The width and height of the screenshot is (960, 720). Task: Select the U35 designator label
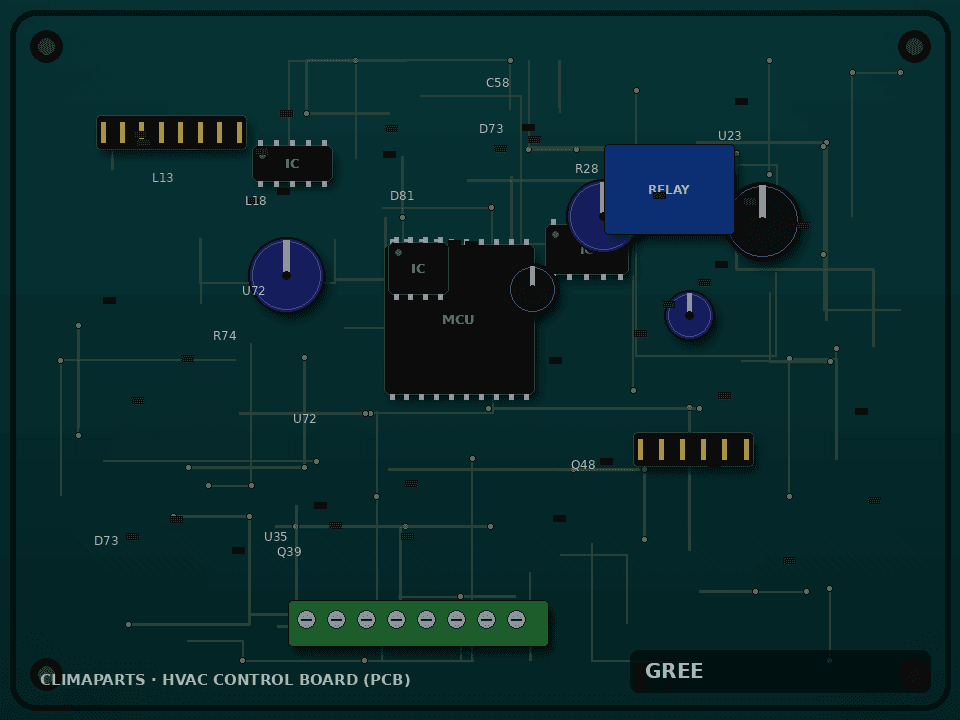point(276,537)
